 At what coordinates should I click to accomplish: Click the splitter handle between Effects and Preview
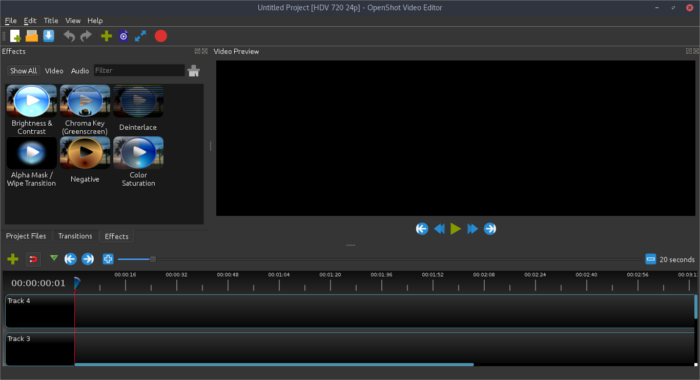210,146
